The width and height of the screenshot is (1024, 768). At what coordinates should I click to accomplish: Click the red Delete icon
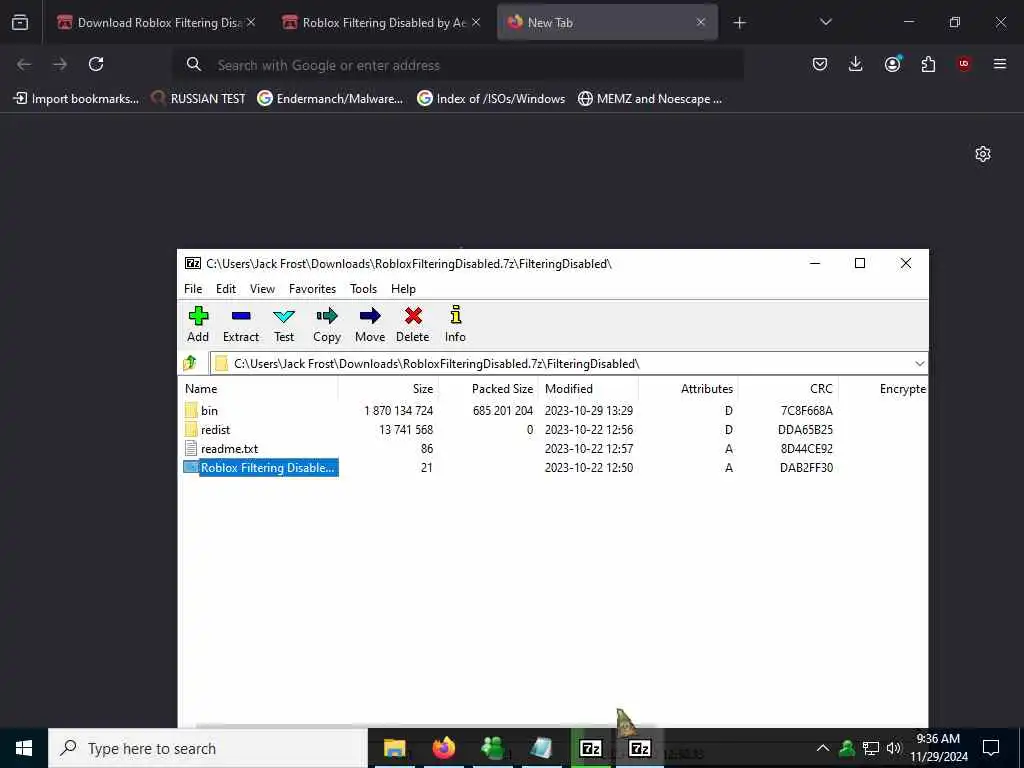coord(413,324)
